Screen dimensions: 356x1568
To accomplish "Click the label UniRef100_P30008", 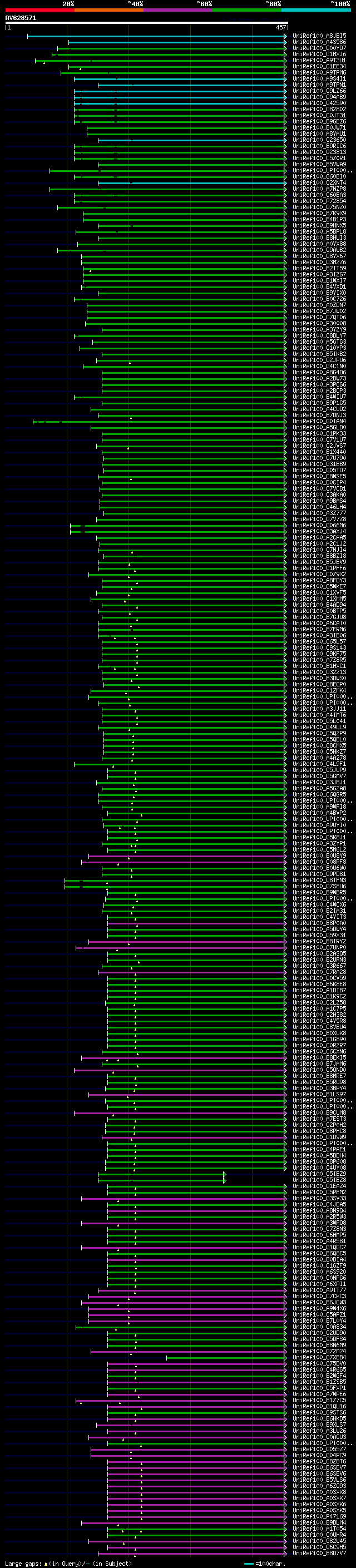I will point(319,323).
